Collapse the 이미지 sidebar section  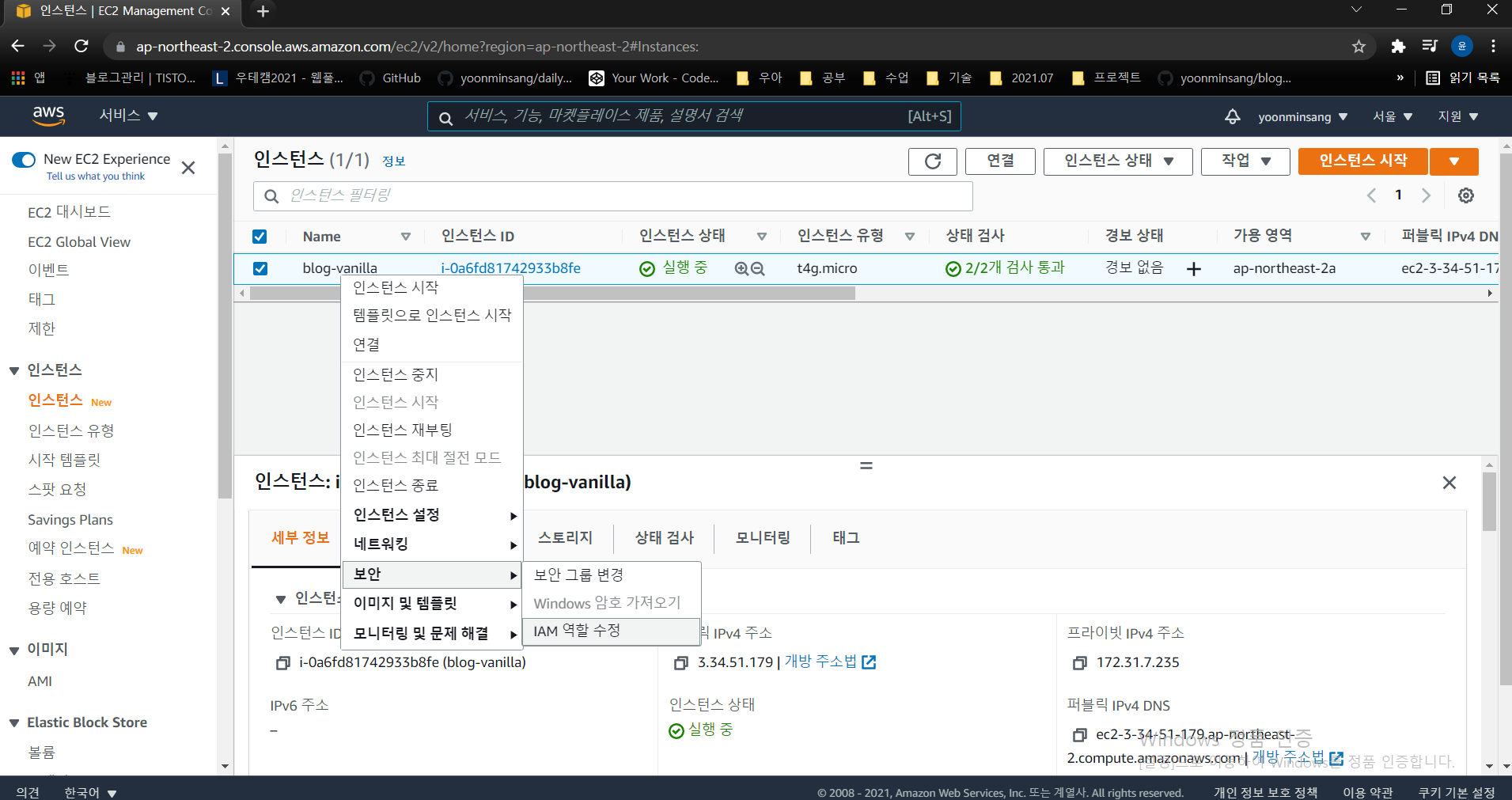[14, 650]
